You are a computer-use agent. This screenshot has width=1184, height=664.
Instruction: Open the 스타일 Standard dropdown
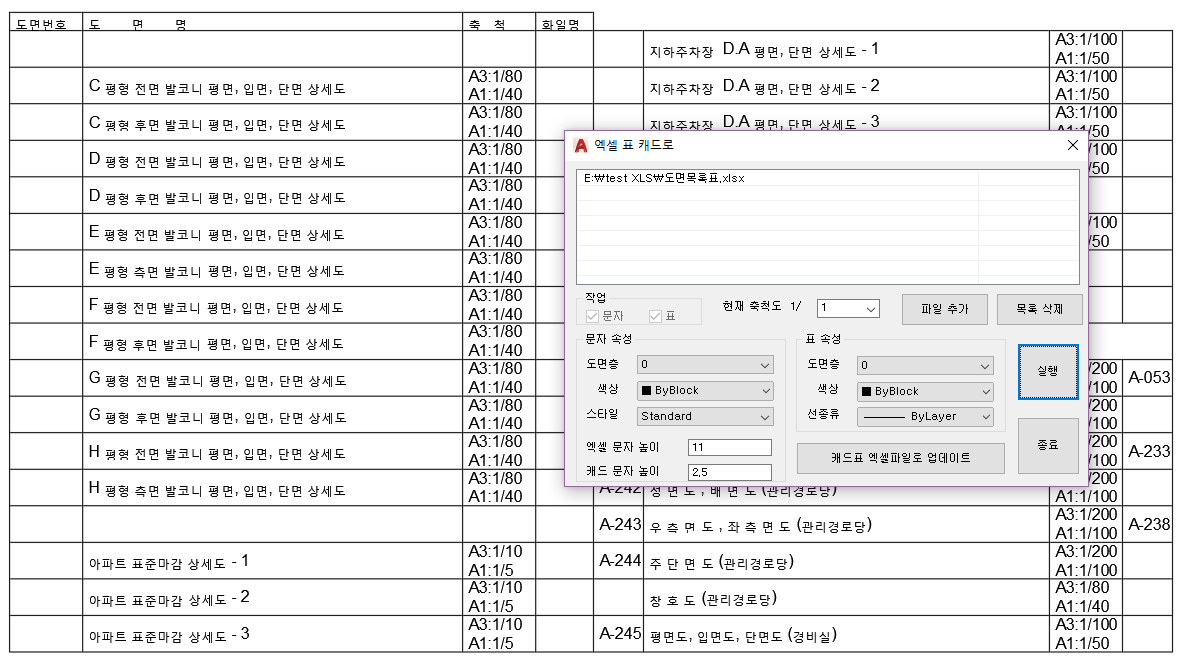[706, 416]
